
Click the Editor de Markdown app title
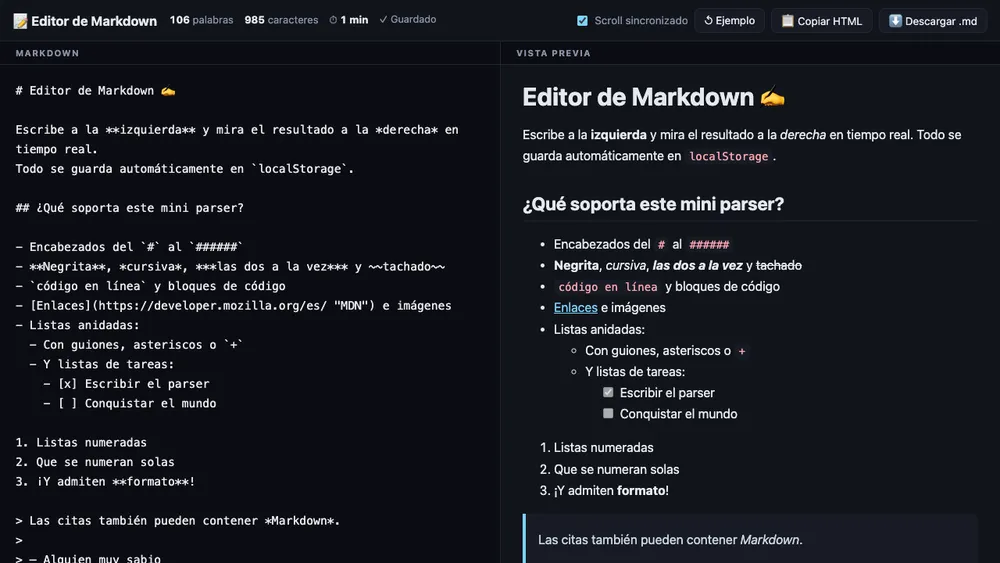[94, 21]
